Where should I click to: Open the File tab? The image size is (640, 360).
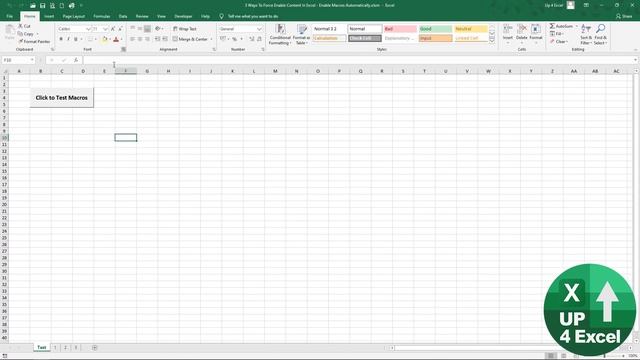pos(10,16)
